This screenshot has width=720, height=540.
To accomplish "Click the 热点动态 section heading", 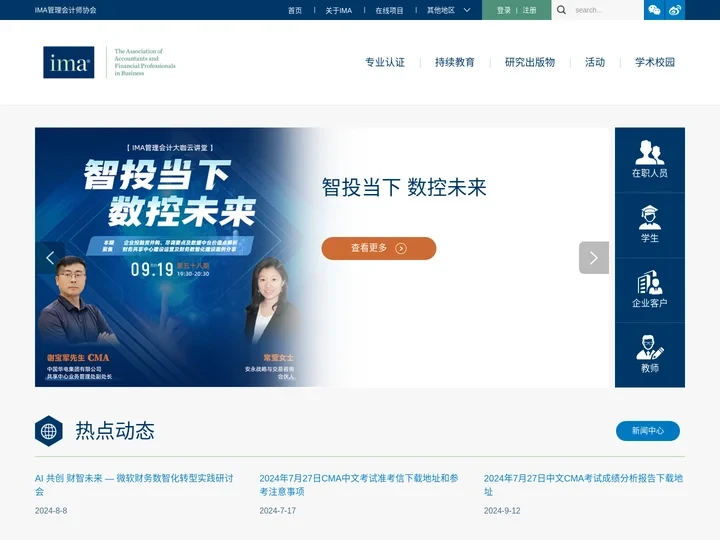I will (115, 431).
